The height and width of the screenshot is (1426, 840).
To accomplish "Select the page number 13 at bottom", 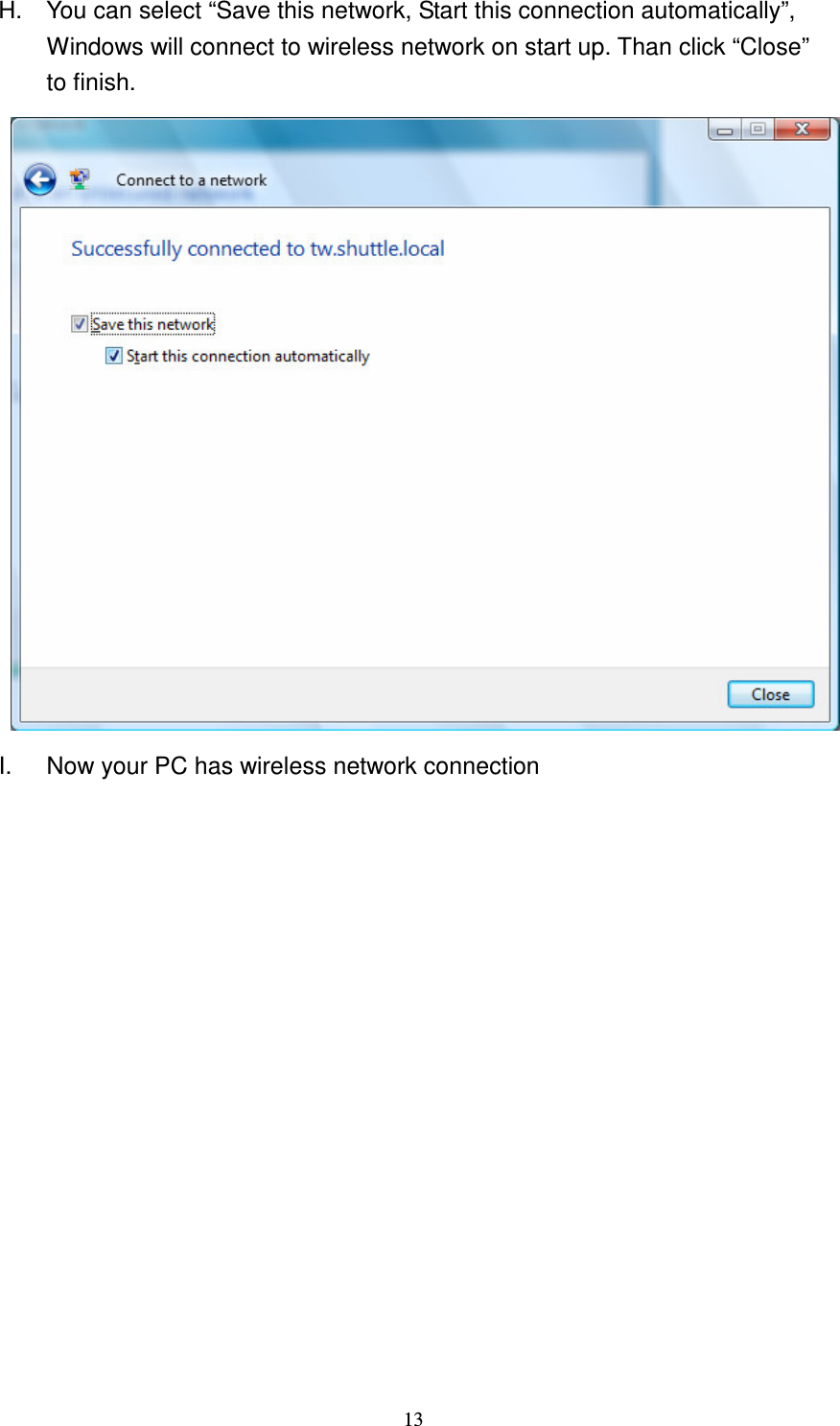I will pyautogui.click(x=414, y=1418).
